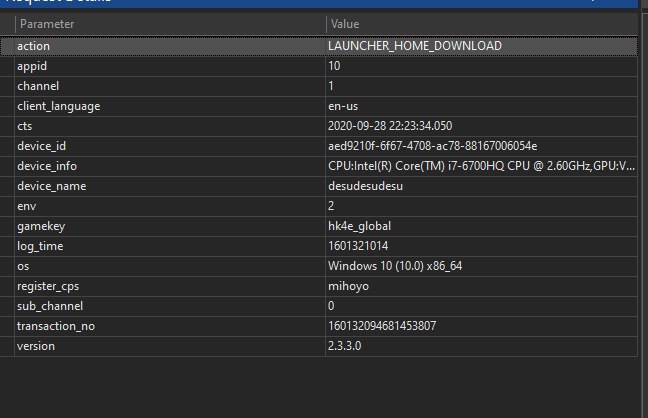Select the 'action' parameter cell
Viewport: 648px width, 418px height.
[170, 46]
